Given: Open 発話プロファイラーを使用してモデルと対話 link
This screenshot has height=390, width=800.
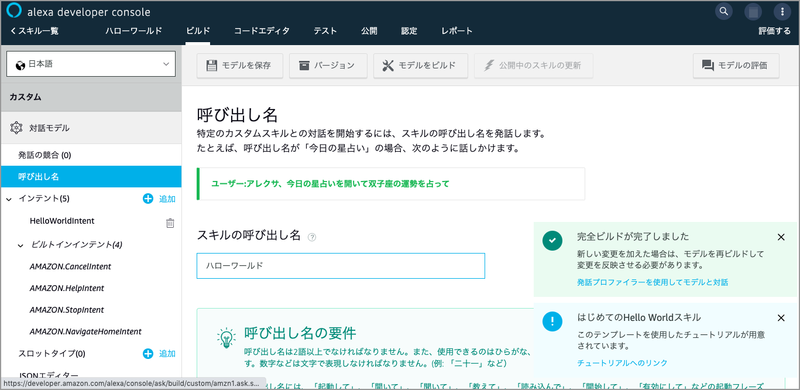Looking at the screenshot, I should (653, 282).
